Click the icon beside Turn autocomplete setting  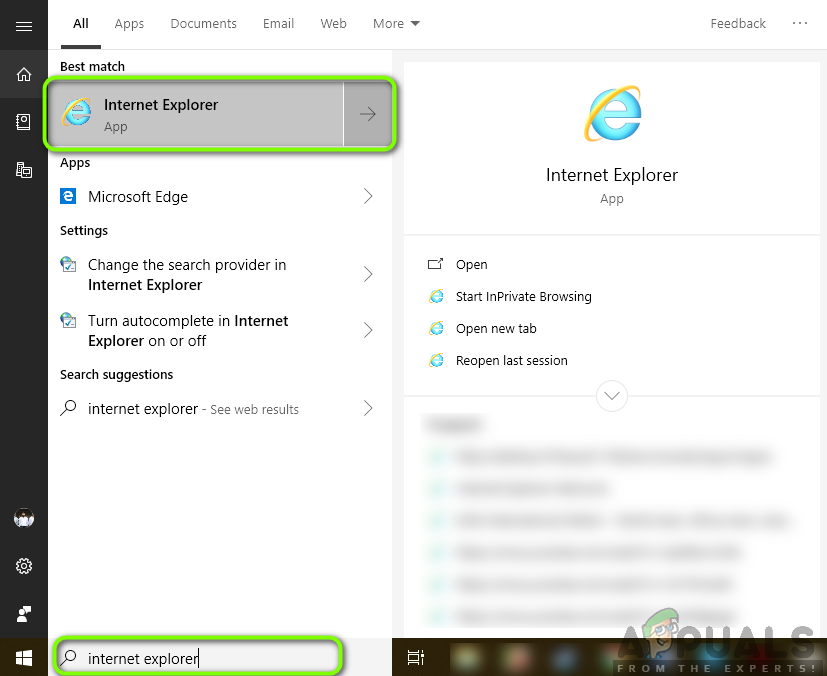click(68, 320)
